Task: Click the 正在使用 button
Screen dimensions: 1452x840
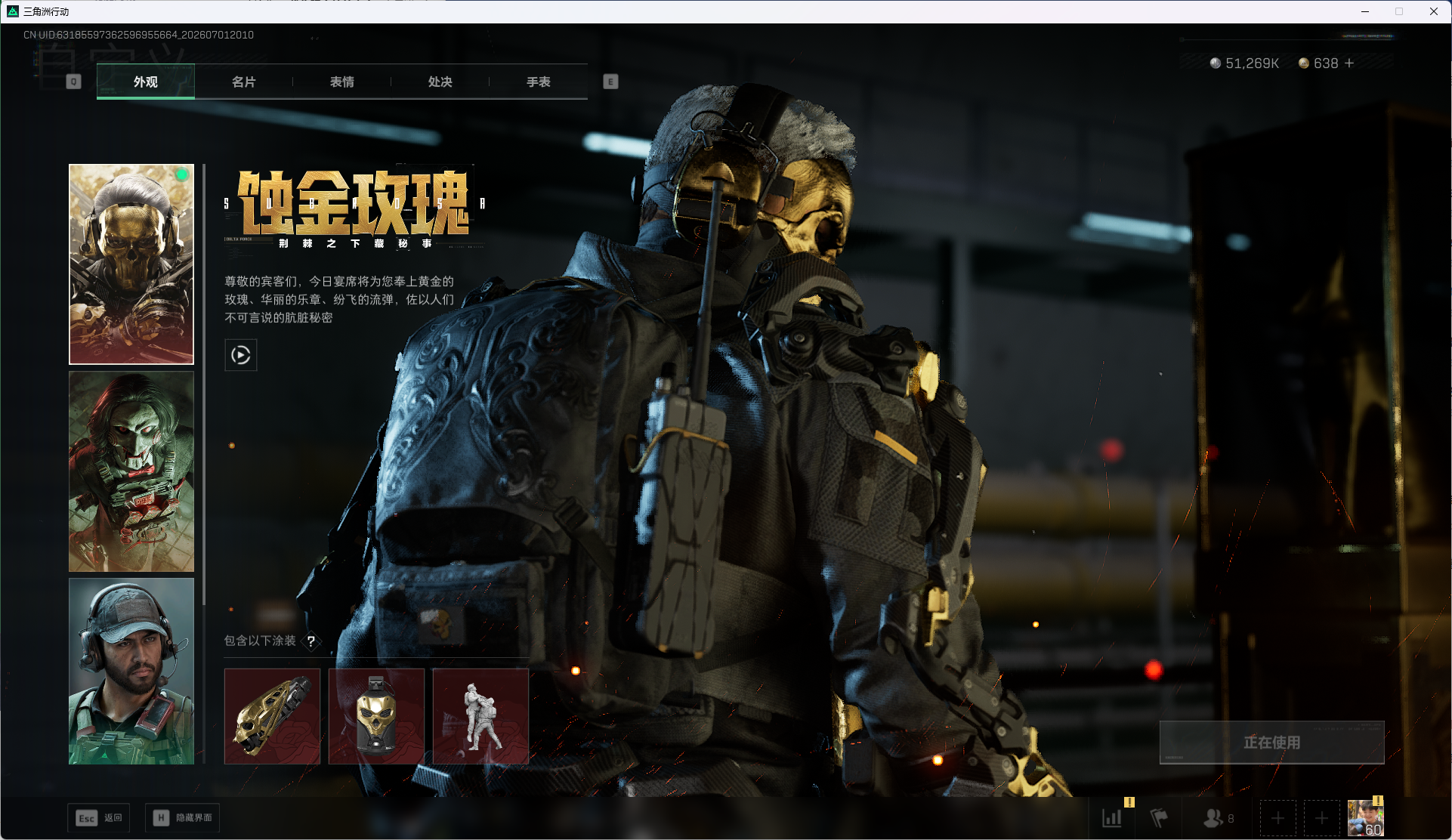Action: pyautogui.click(x=1271, y=743)
